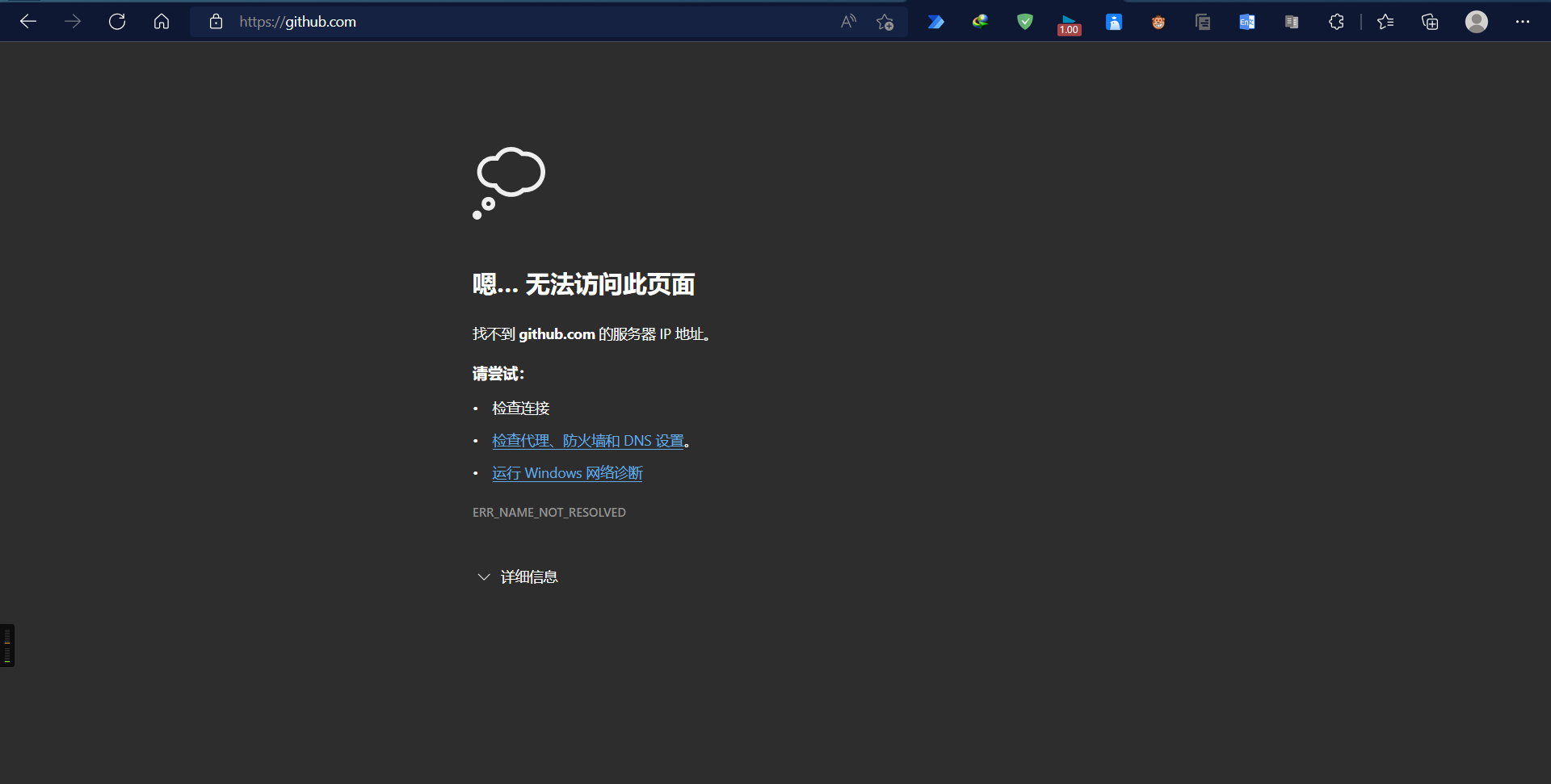1551x784 pixels.
Task: Click the speed controller 1.00 extension
Action: coord(1069,24)
